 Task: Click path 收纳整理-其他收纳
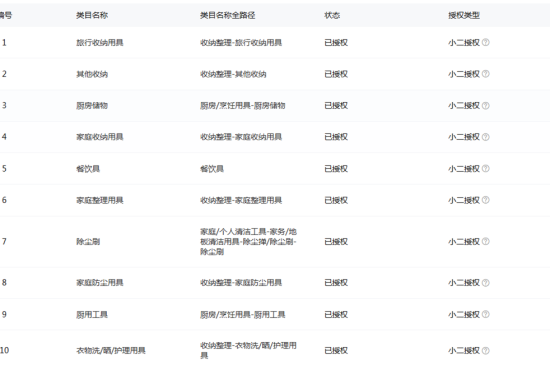[x=233, y=74]
